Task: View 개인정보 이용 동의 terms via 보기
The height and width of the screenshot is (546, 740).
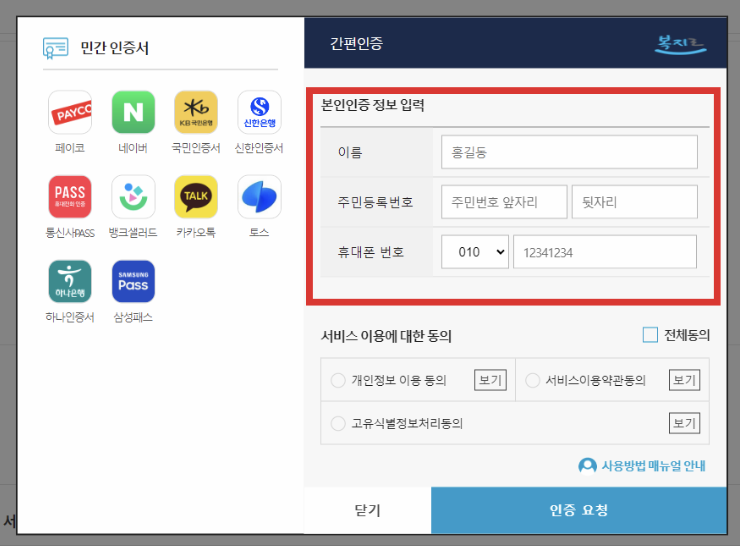Action: (490, 380)
